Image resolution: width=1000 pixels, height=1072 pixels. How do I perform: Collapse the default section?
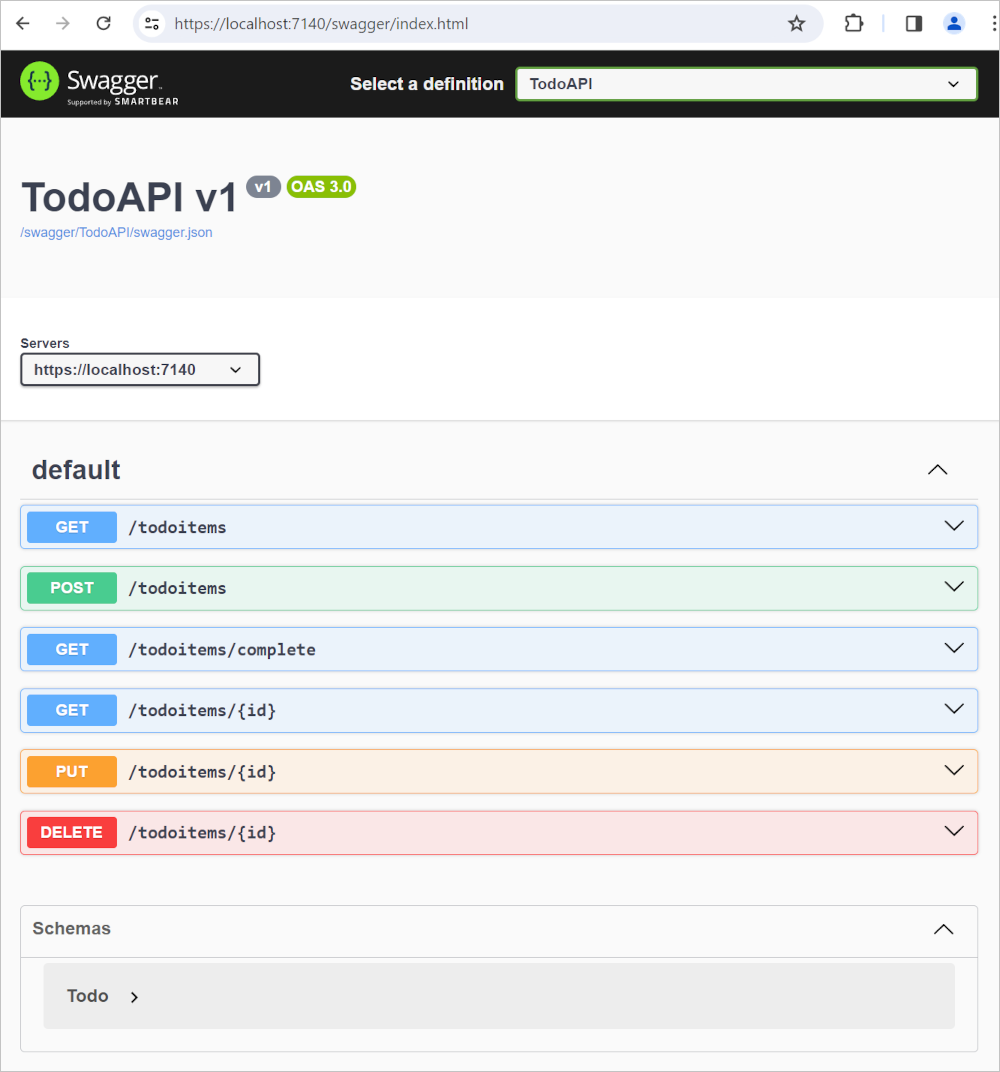click(x=937, y=469)
